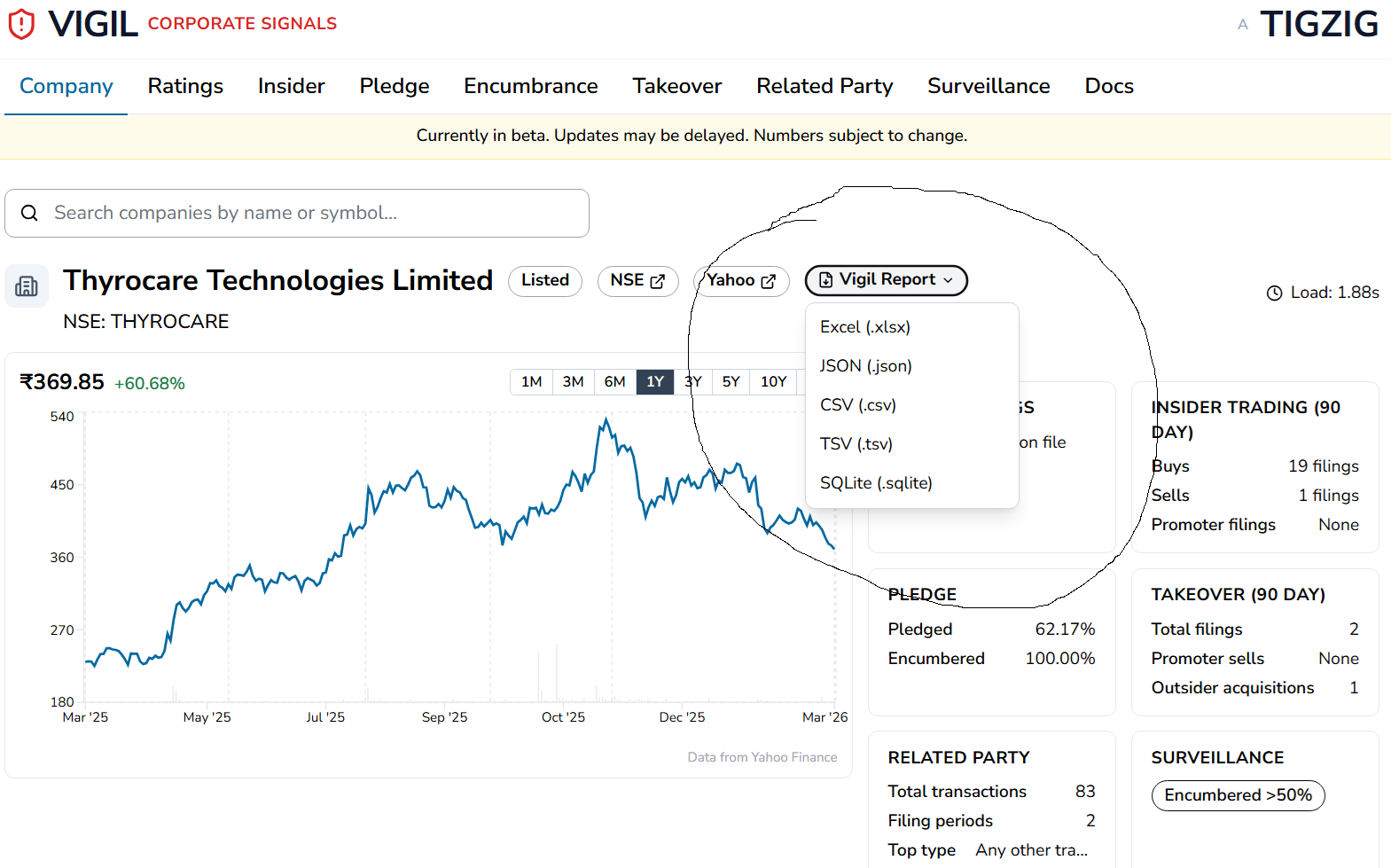Click the Vigil shield logo icon
This screenshot has width=1391, height=868.
tap(21, 24)
